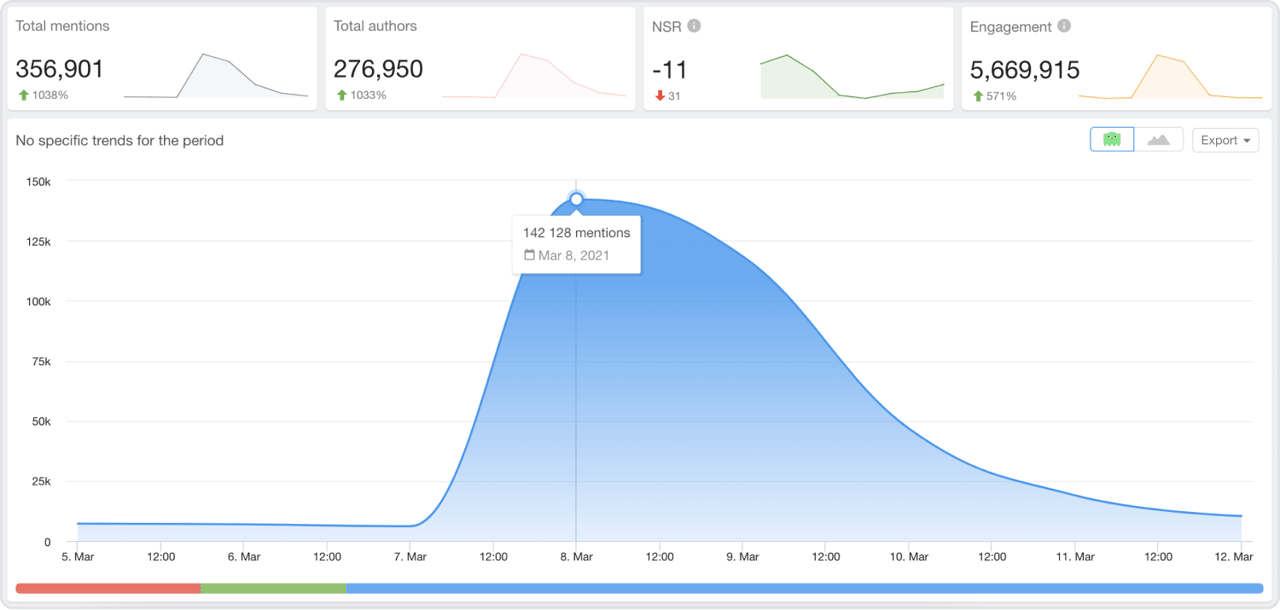1280x610 pixels.
Task: Click the 356,901 Total mentions value
Action: pos(60,69)
